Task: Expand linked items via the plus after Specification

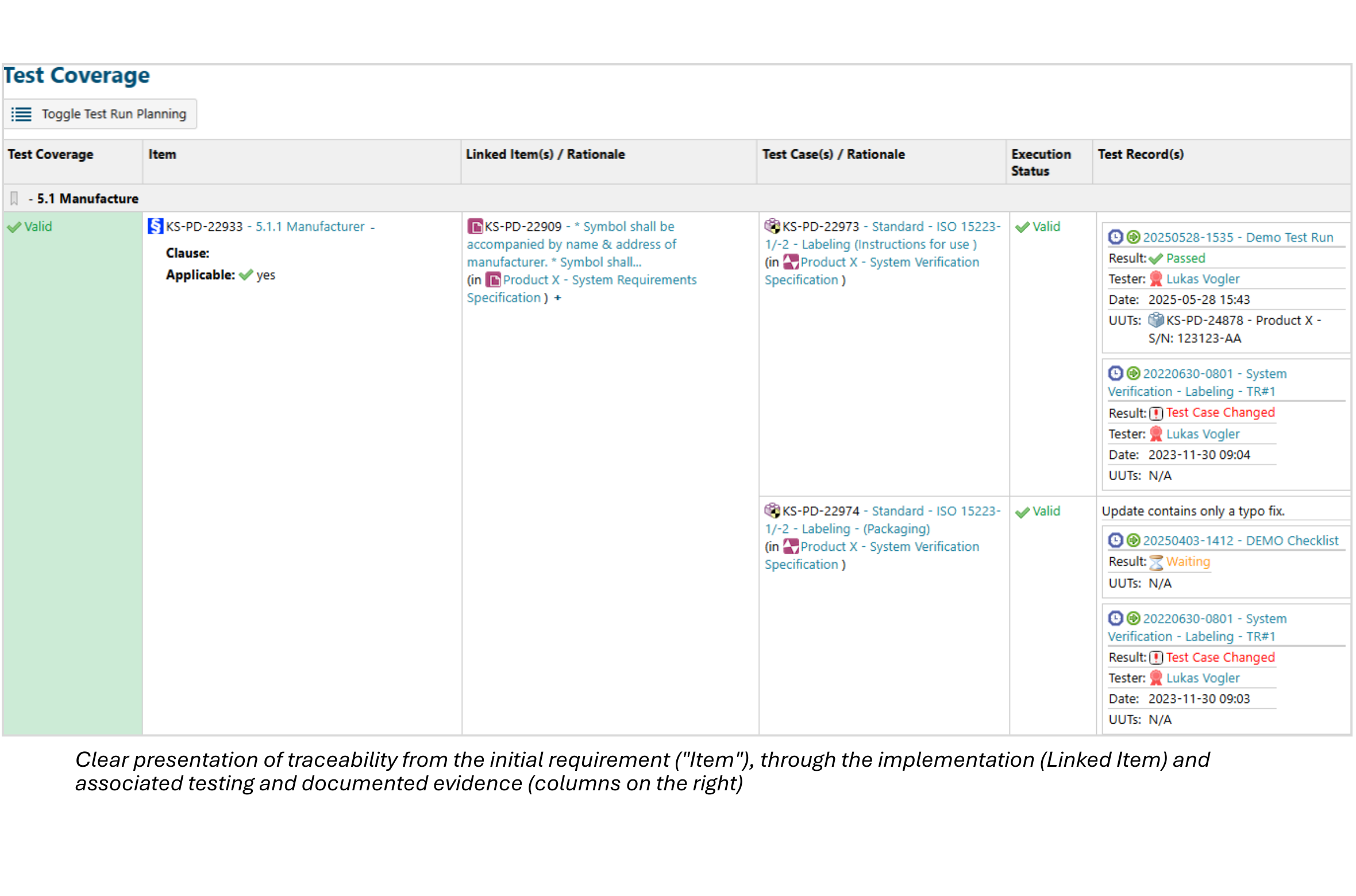Action: 557,298
